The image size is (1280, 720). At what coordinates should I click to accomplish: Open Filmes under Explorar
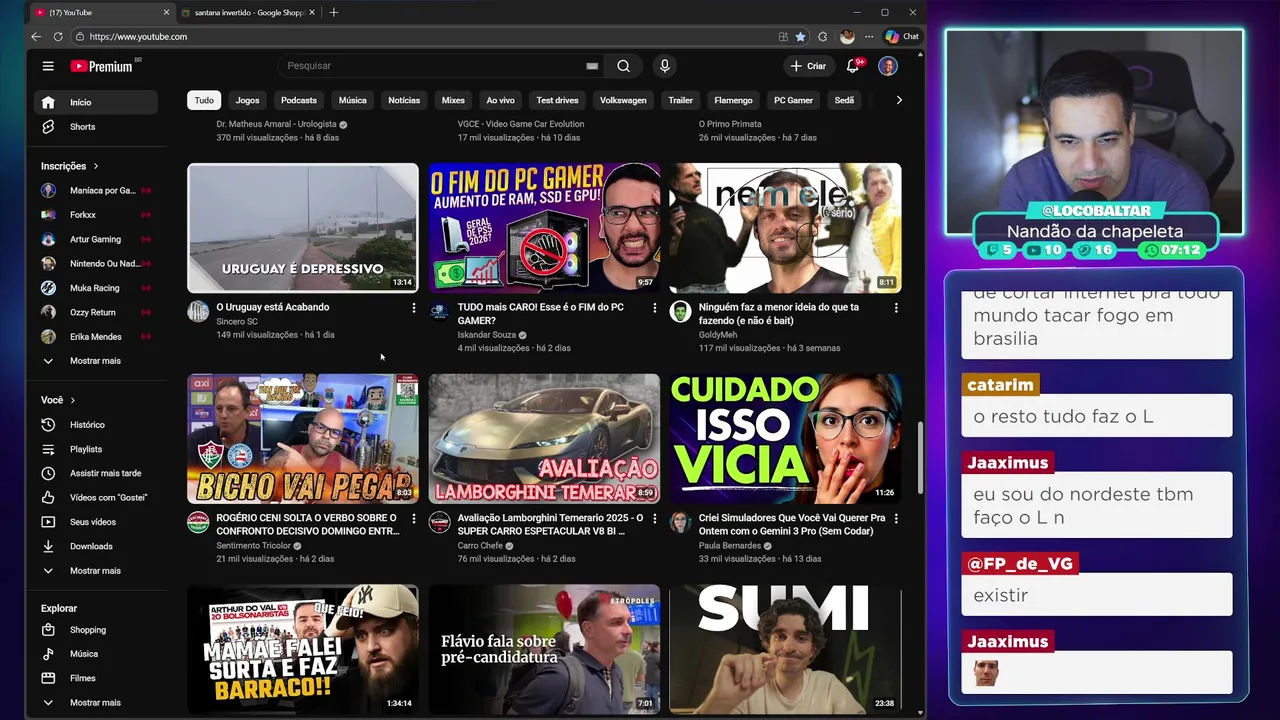(x=97, y=678)
